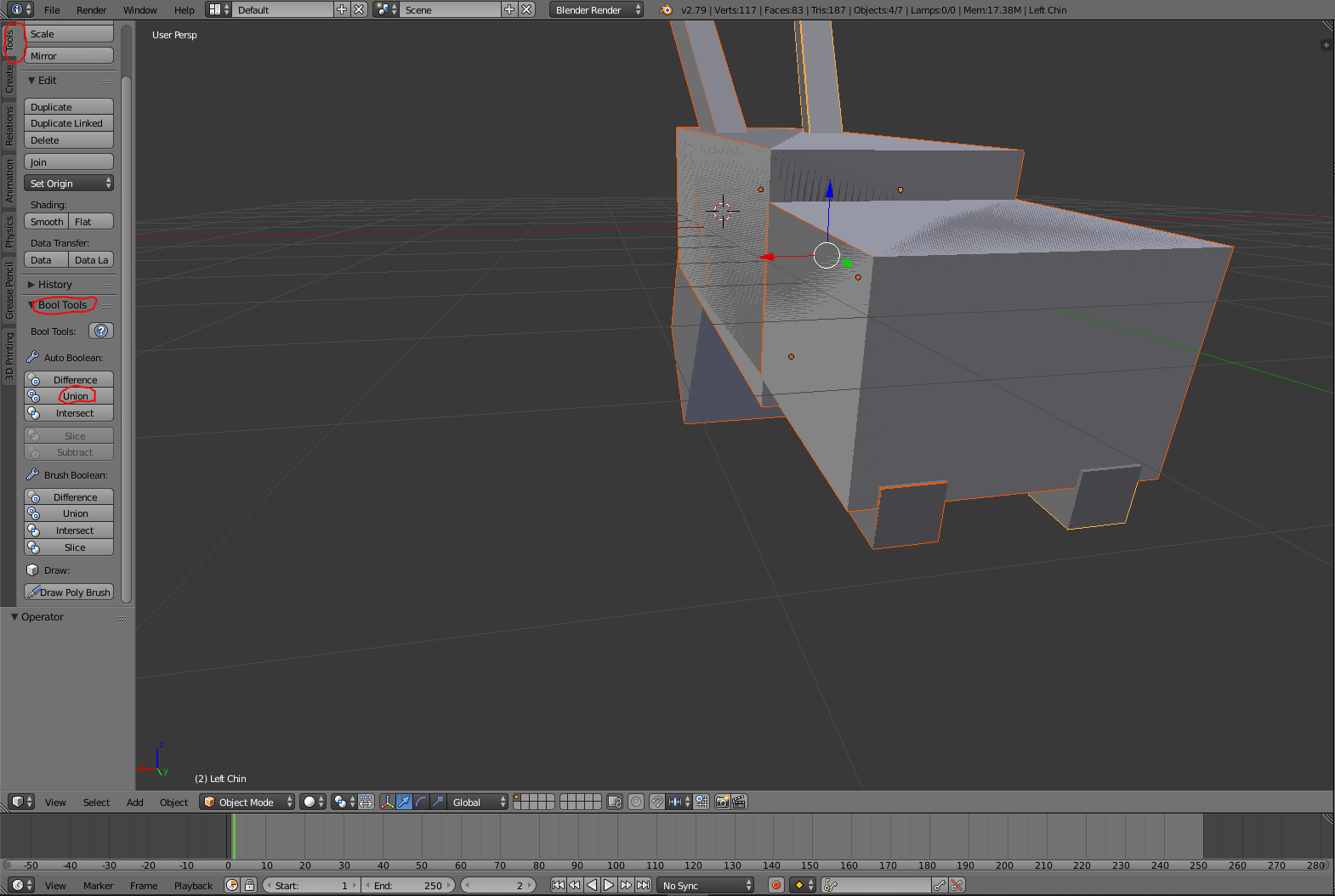Click the insert keyframe key icon
The image size is (1335, 896).
point(940,885)
